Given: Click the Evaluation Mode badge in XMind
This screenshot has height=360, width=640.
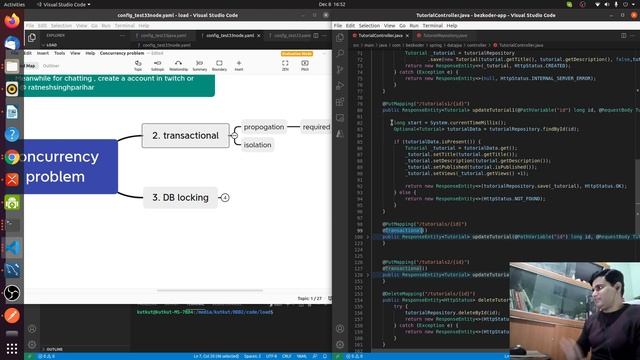Looking at the screenshot, I should pyautogui.click(x=297, y=53).
